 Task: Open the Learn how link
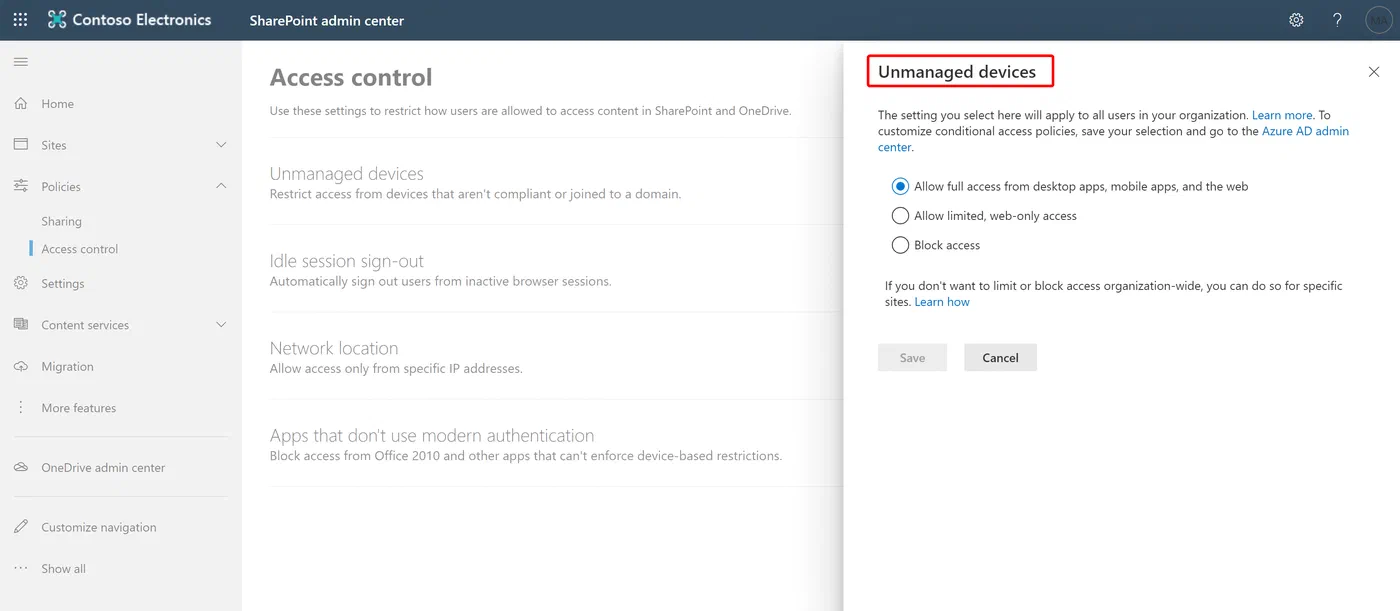coord(942,302)
